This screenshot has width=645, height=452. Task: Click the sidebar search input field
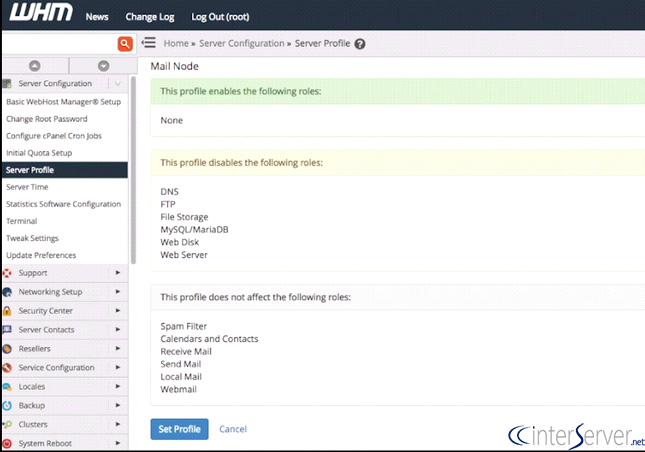coord(59,44)
